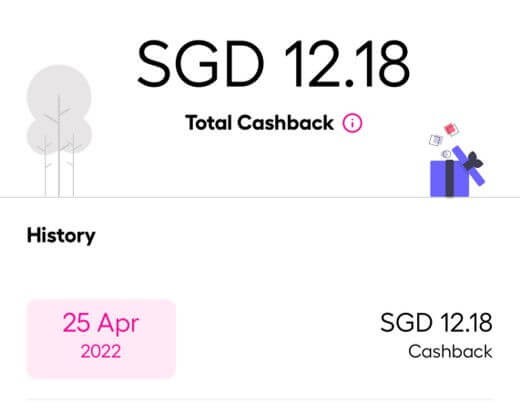Viewport: 520px width, 413px height.
Task: Select the large SGD 12.18 total amount
Action: point(273,63)
